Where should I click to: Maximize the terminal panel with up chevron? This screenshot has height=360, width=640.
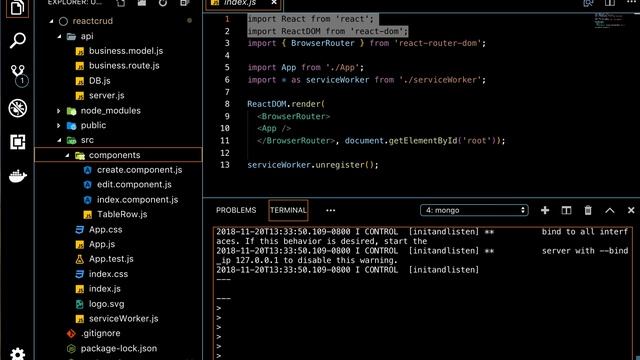[609, 210]
